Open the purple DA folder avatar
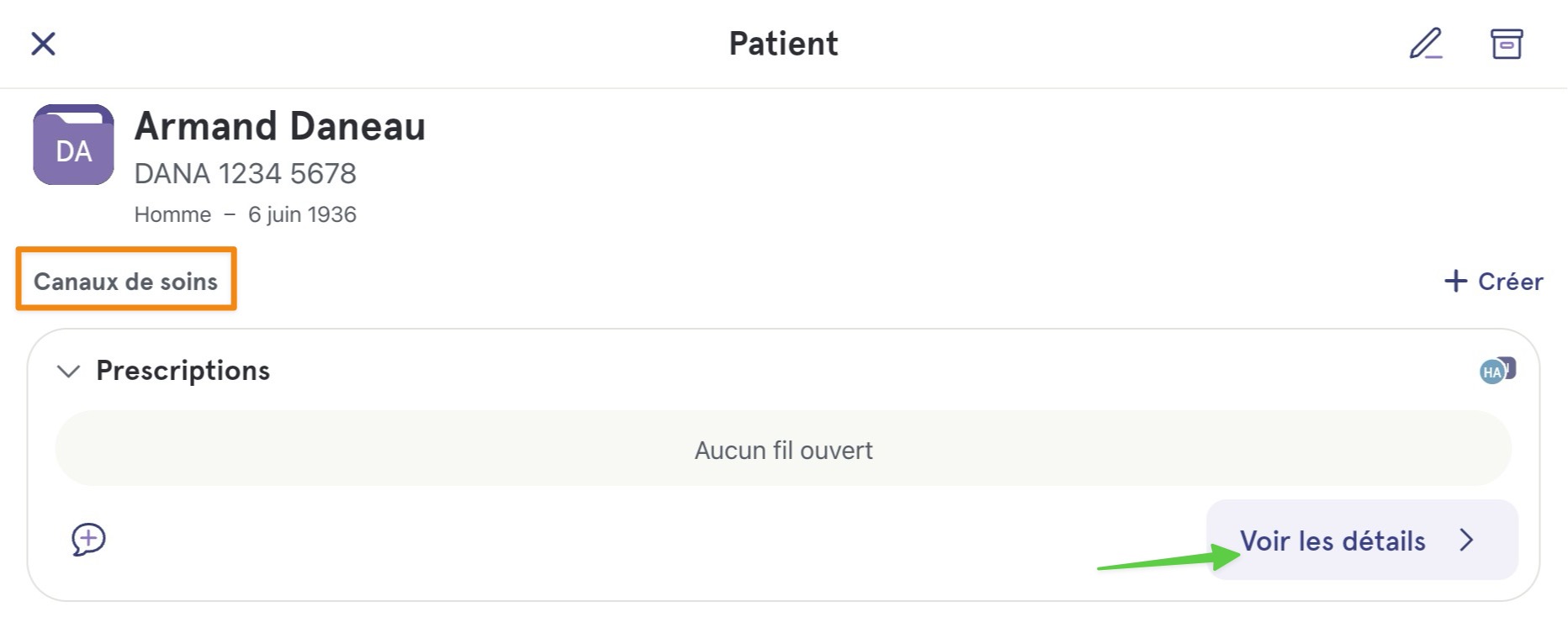1568x633 pixels. click(x=74, y=145)
